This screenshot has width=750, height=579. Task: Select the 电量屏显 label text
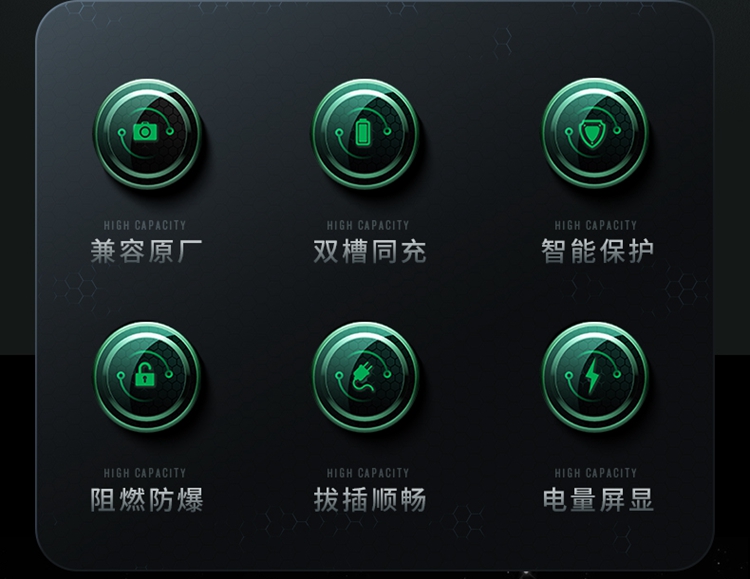(598, 500)
